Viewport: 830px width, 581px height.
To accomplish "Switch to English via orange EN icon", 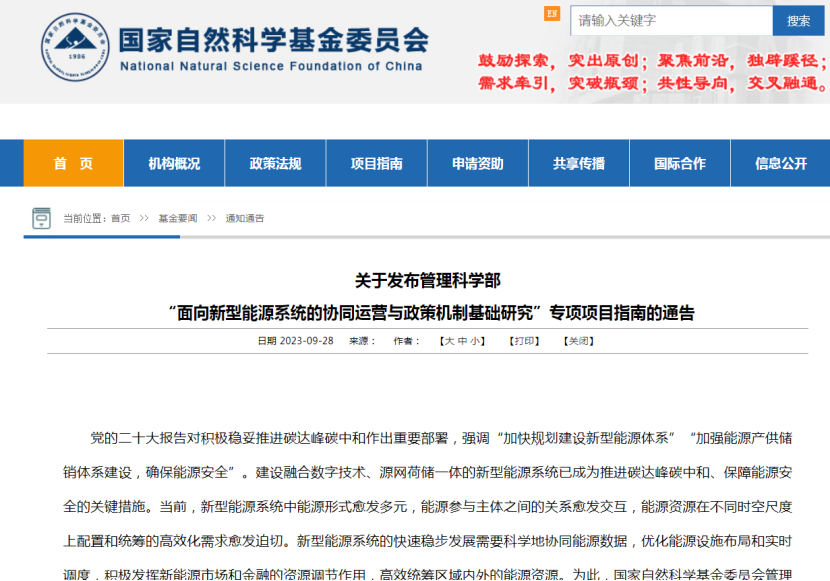I will click(552, 13).
